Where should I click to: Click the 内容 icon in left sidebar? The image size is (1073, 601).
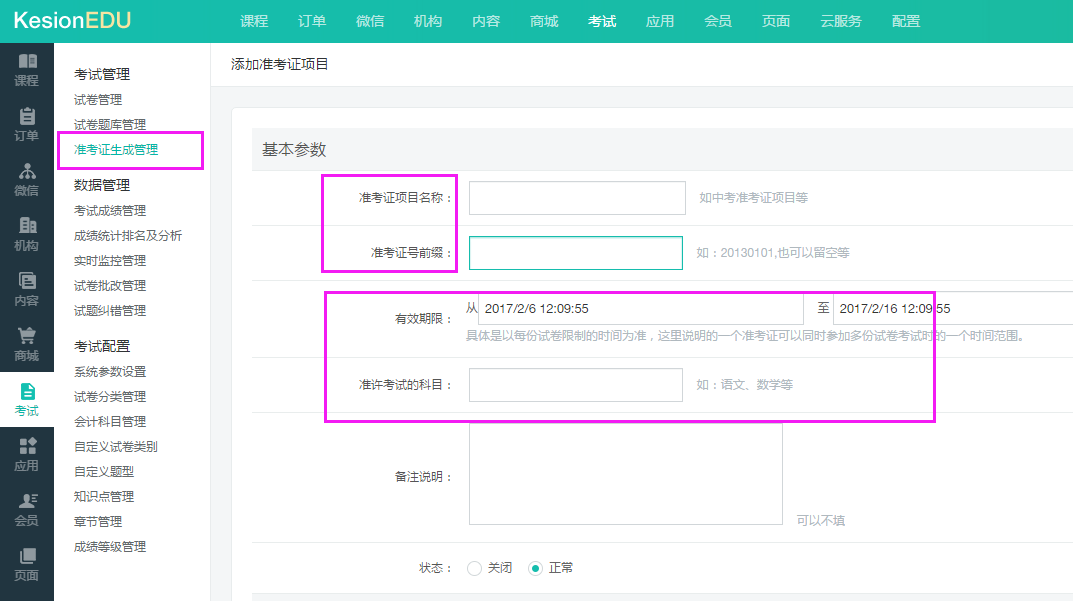(x=27, y=282)
